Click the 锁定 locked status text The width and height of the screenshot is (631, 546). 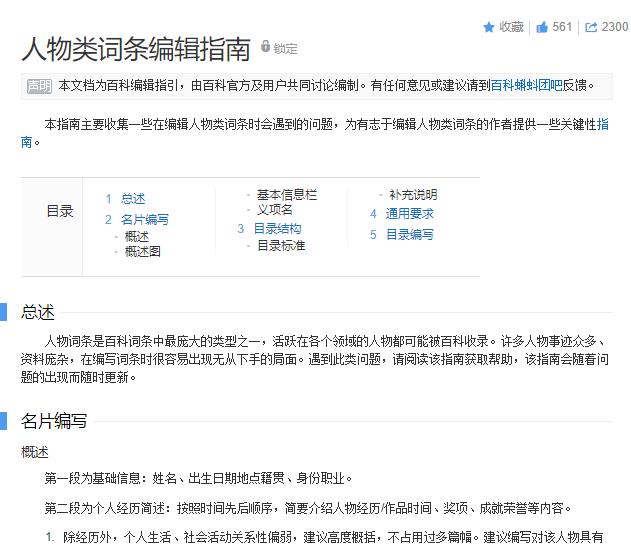[x=285, y=49]
